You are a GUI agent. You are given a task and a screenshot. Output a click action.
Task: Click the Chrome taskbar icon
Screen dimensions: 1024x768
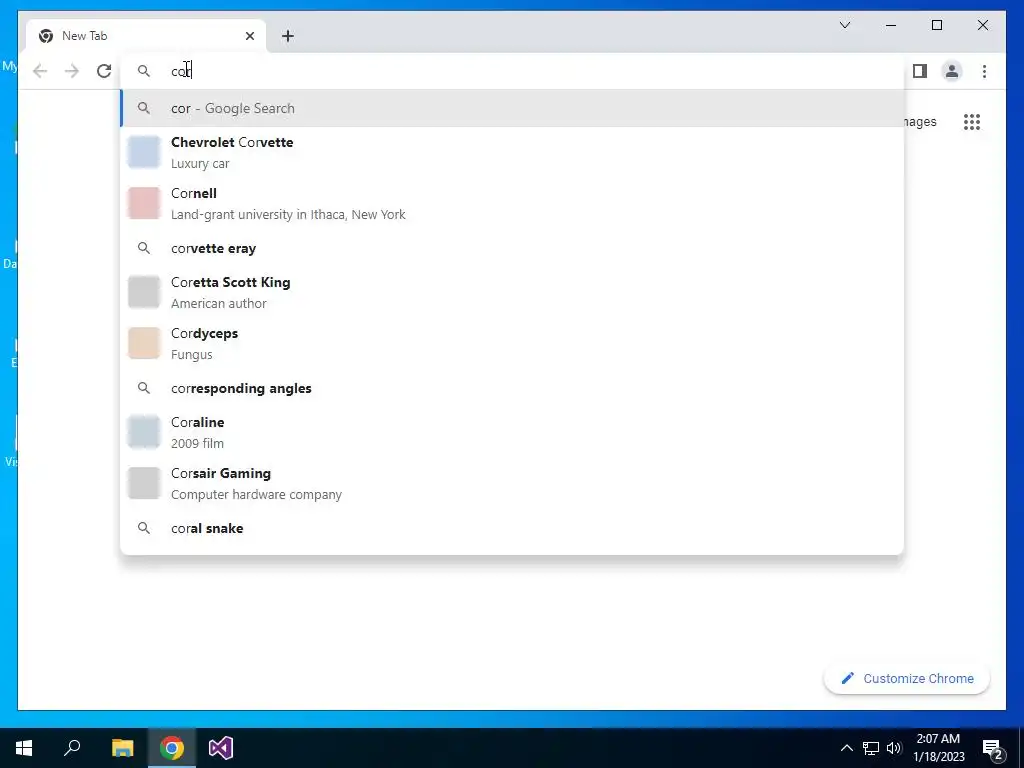[x=172, y=748]
